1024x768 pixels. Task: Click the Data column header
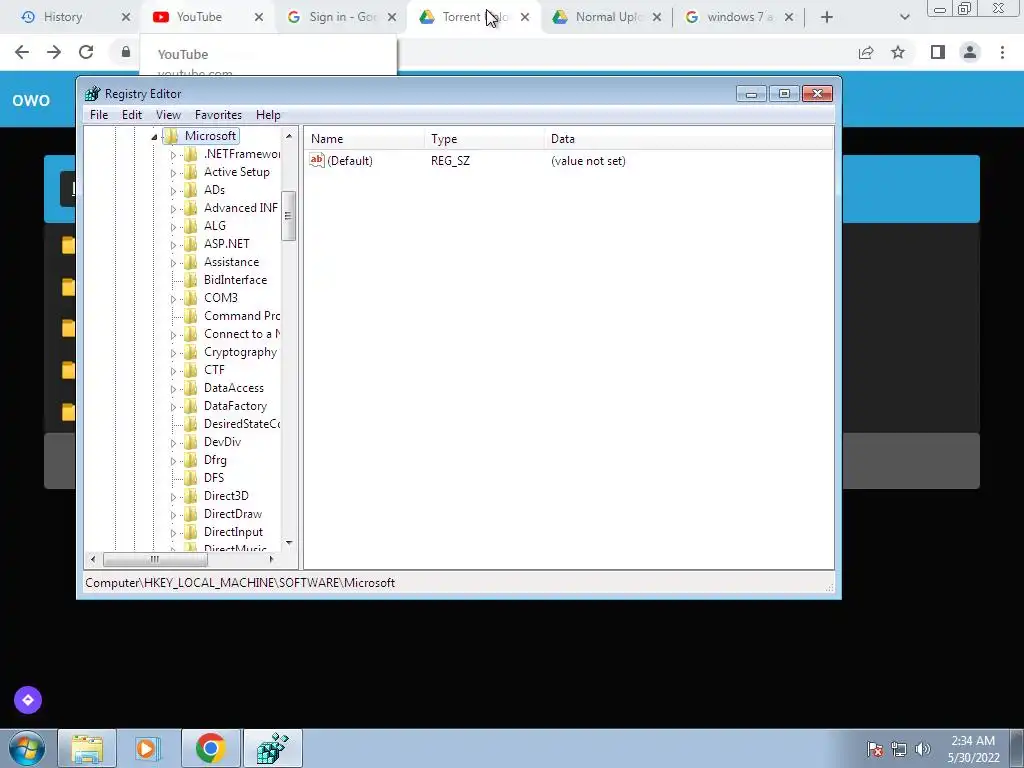(689, 139)
